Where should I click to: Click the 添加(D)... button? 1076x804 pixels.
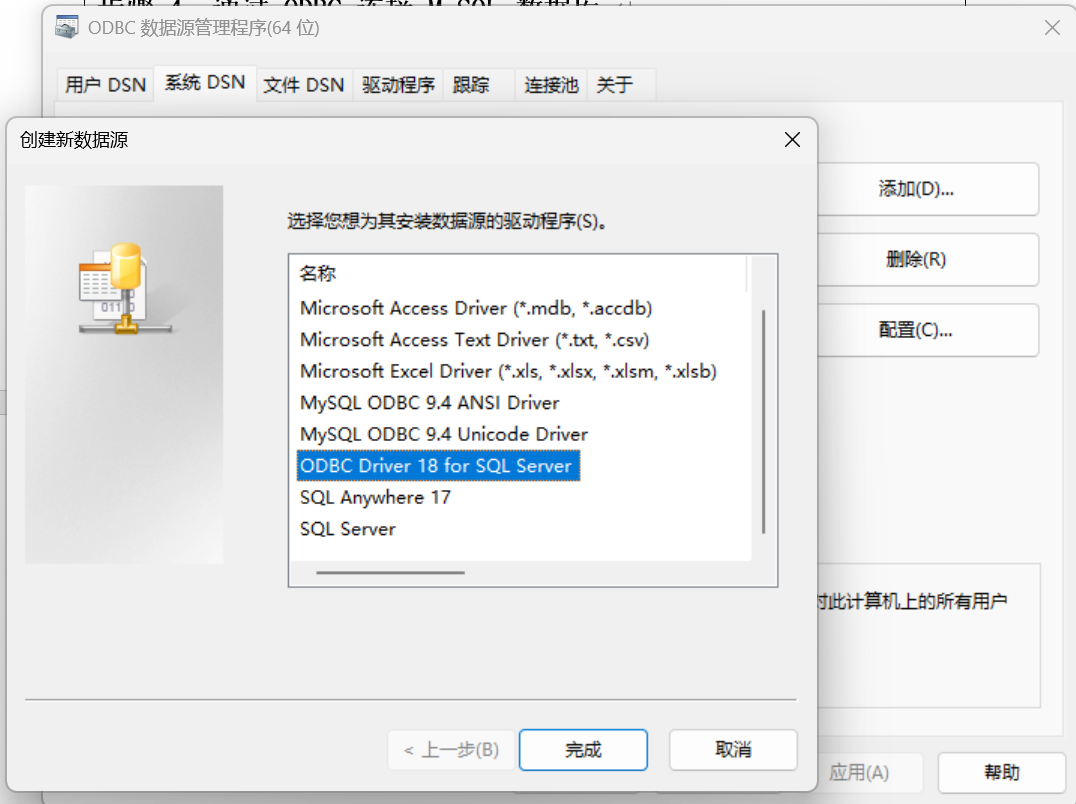click(x=928, y=189)
